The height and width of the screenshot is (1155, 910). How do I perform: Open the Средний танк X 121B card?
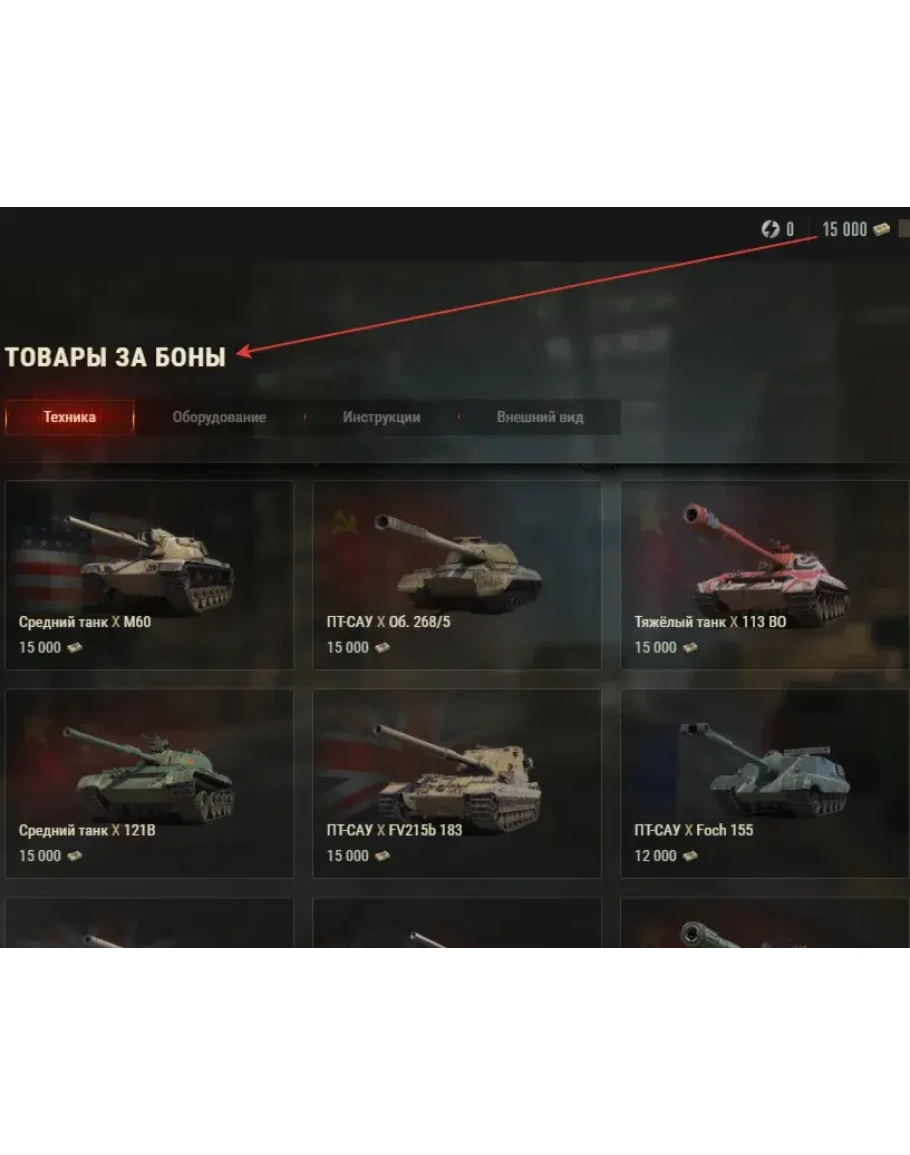coord(149,784)
